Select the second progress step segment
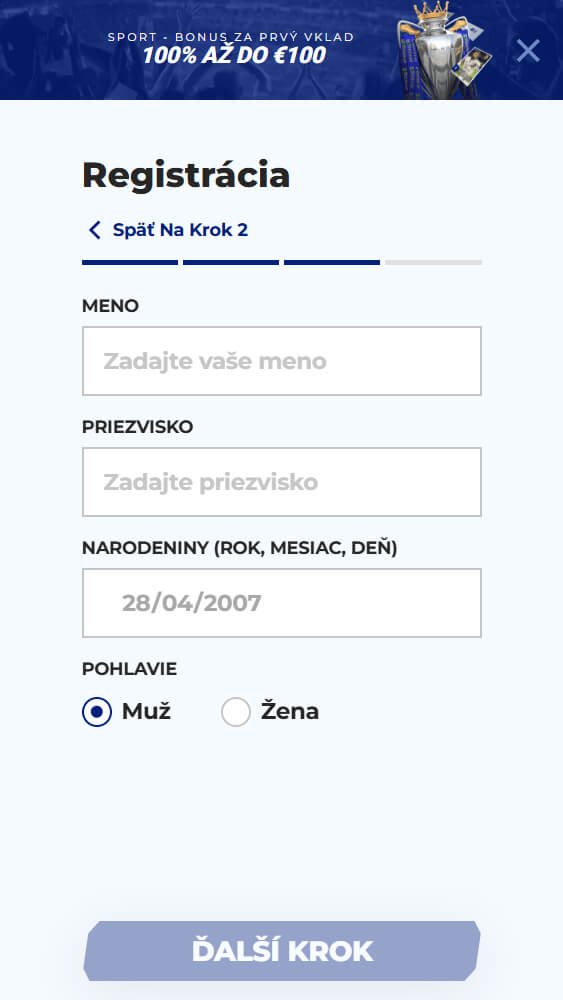Viewport: 563px width, 1000px height. click(x=231, y=262)
